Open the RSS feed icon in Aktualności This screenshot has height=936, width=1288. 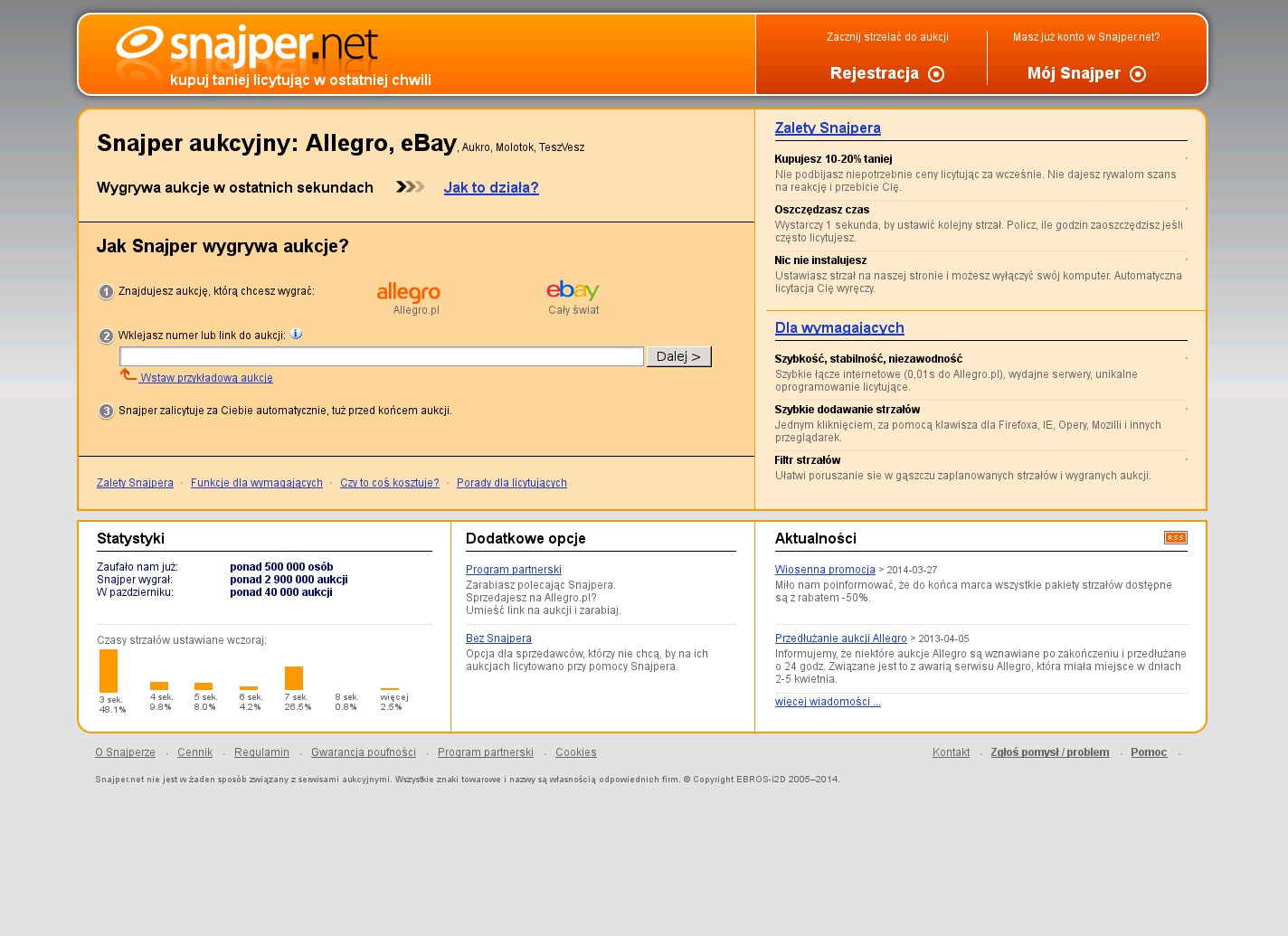tap(1176, 537)
